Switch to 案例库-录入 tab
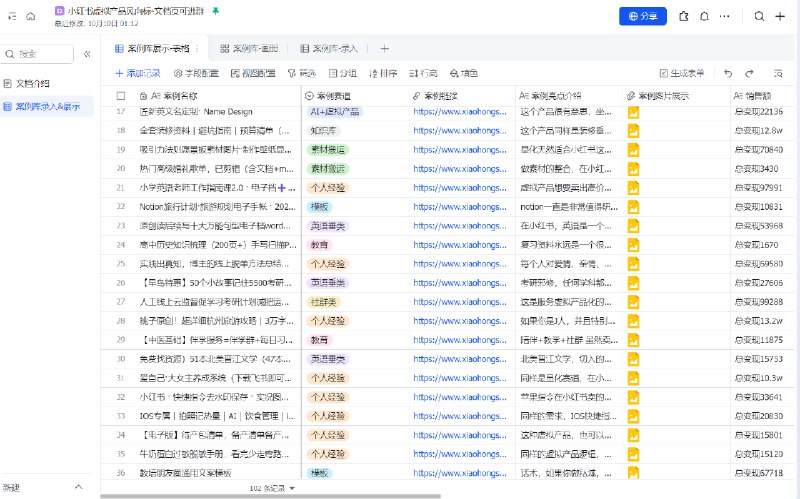Image resolution: width=800 pixels, height=499 pixels. tap(329, 48)
